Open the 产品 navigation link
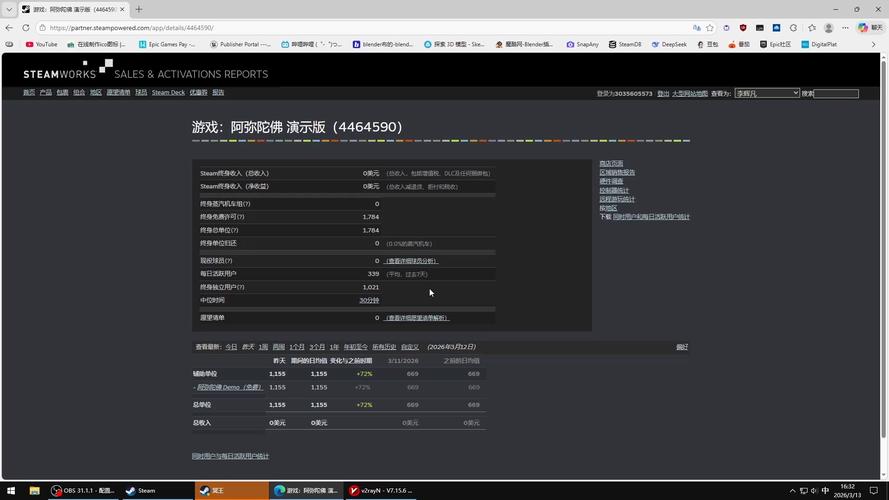The height and width of the screenshot is (500, 889). click(x=46, y=92)
